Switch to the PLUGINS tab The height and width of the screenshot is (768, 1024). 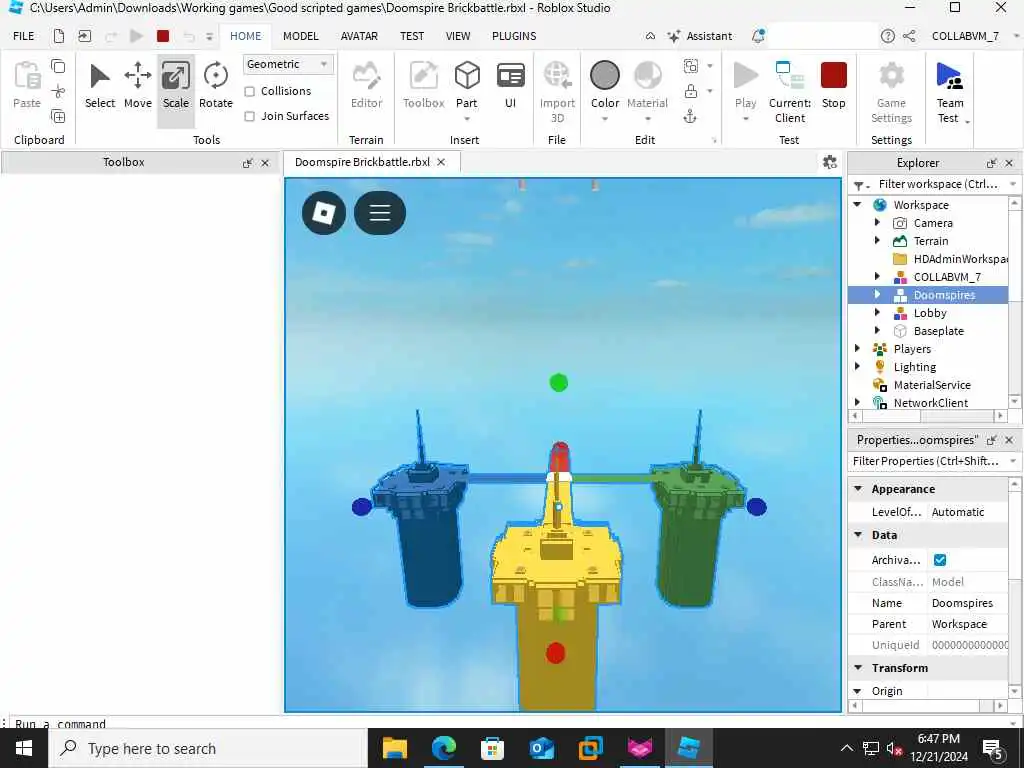coord(514,36)
